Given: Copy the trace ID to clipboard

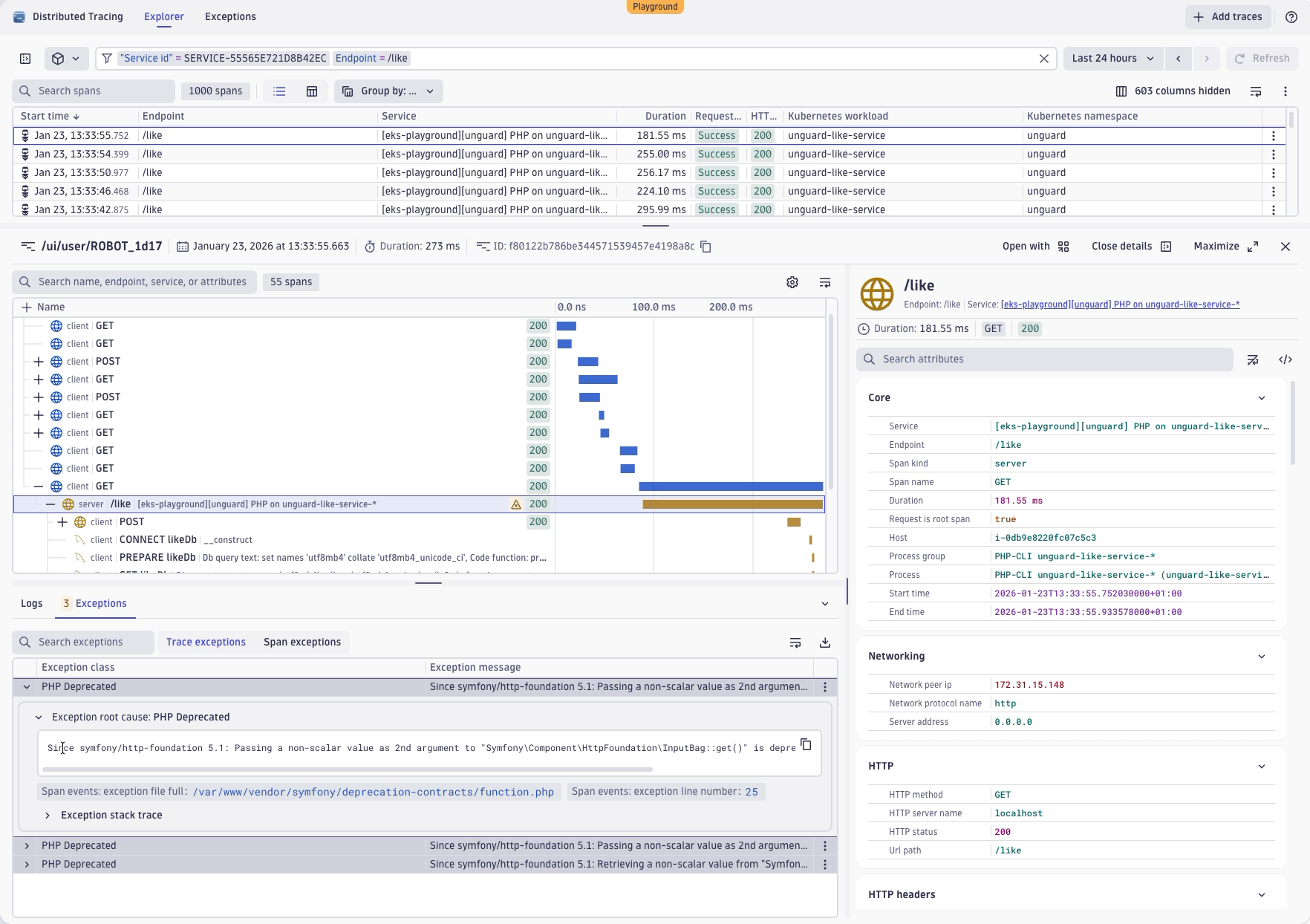Looking at the screenshot, I should coord(705,247).
